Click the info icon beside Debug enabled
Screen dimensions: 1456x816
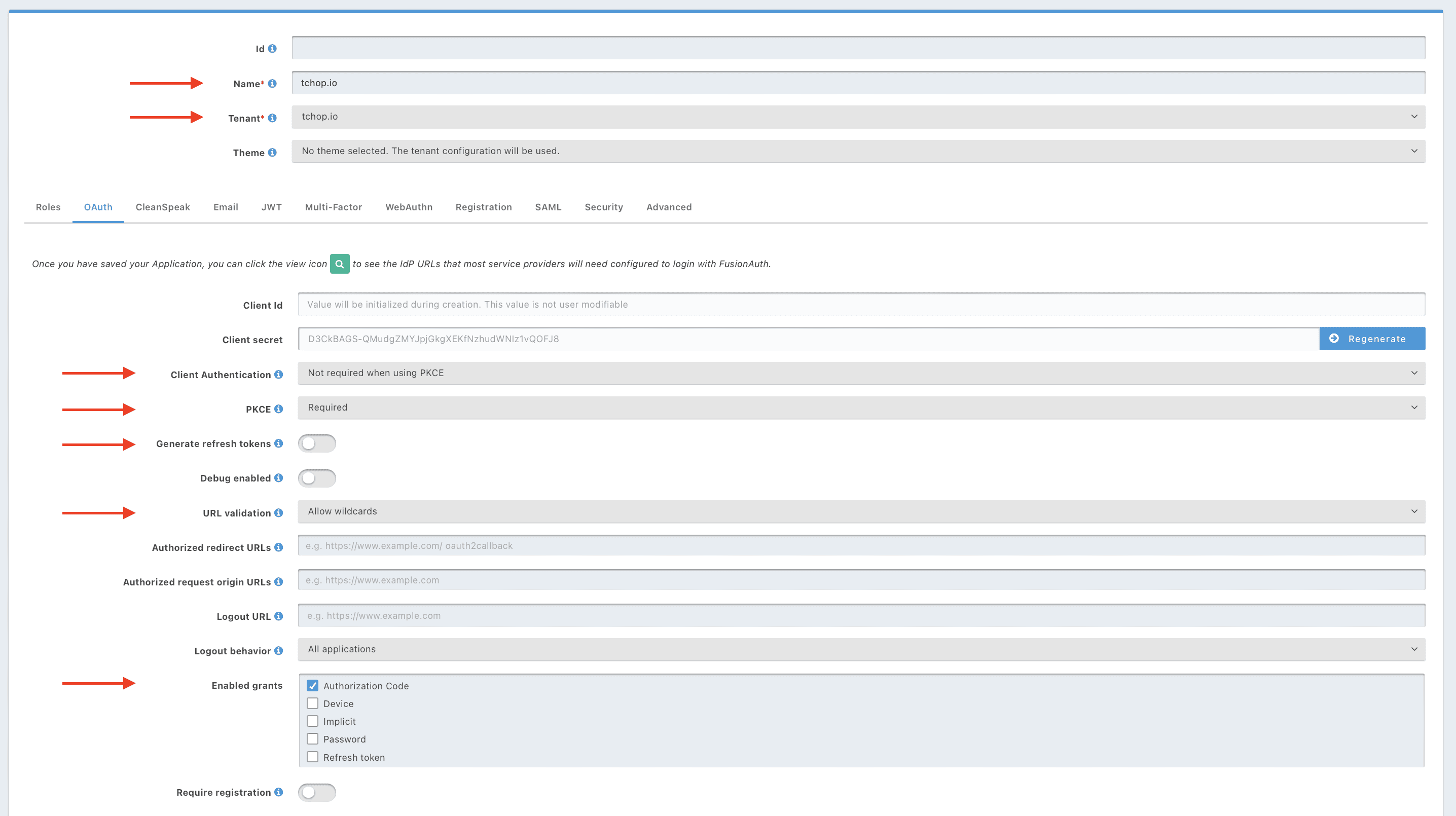[278, 478]
